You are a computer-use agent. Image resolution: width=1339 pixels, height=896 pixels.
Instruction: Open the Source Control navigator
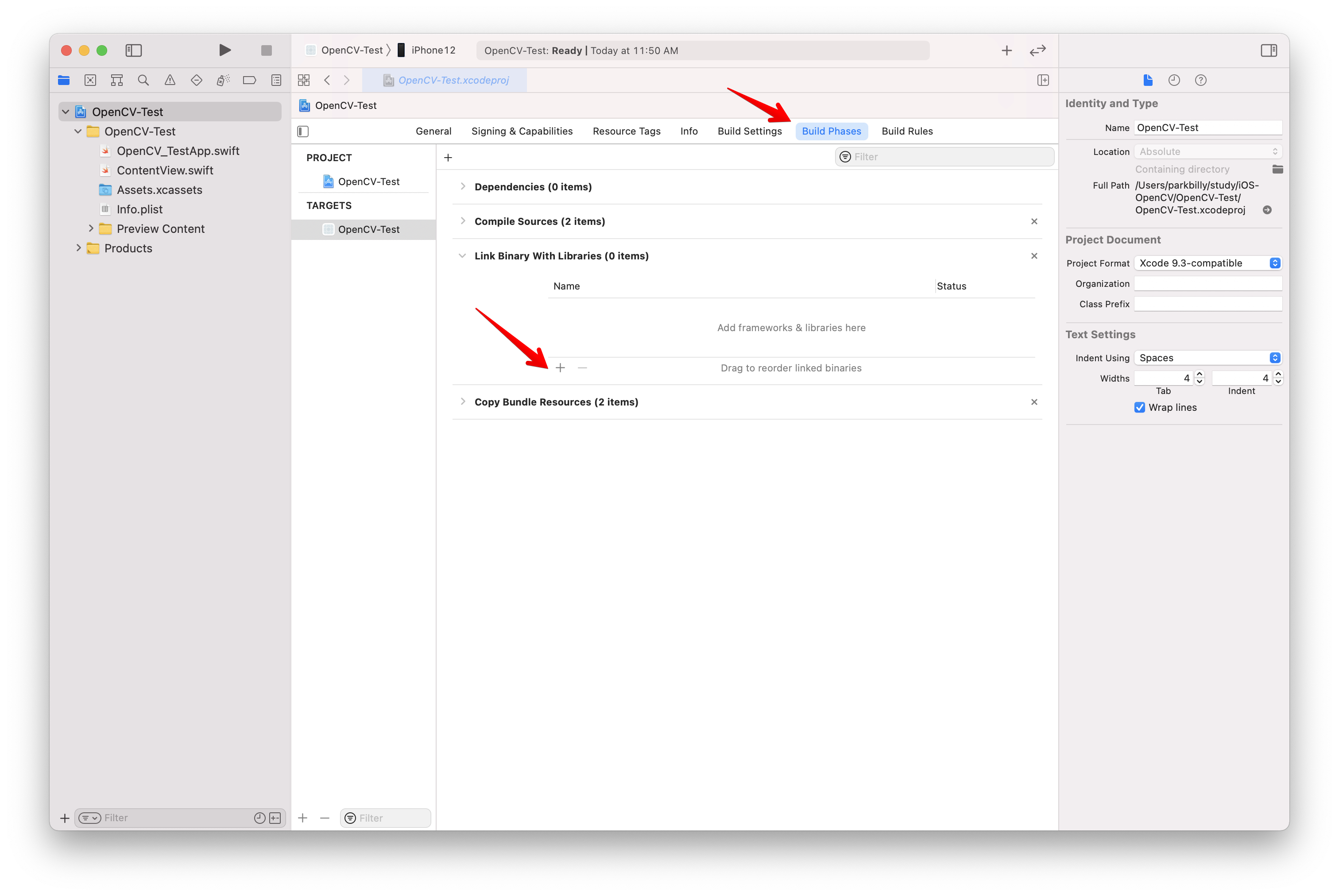tap(90, 80)
